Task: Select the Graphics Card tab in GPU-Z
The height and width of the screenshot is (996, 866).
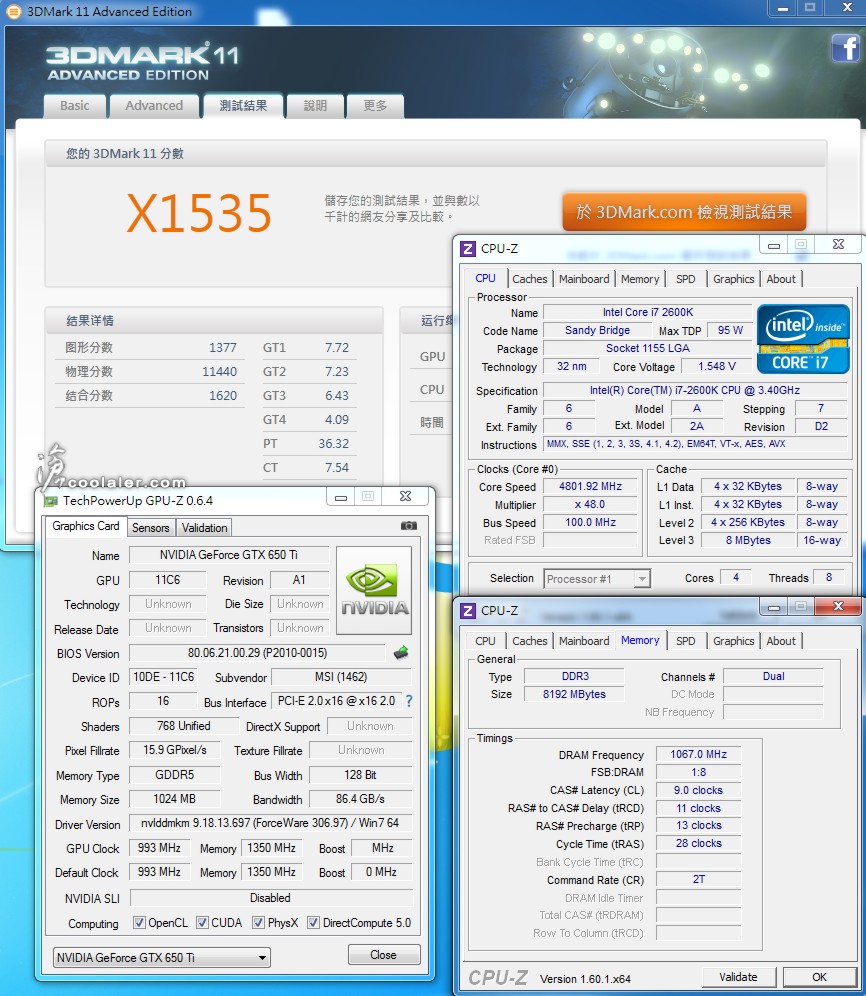Action: pyautogui.click(x=86, y=526)
